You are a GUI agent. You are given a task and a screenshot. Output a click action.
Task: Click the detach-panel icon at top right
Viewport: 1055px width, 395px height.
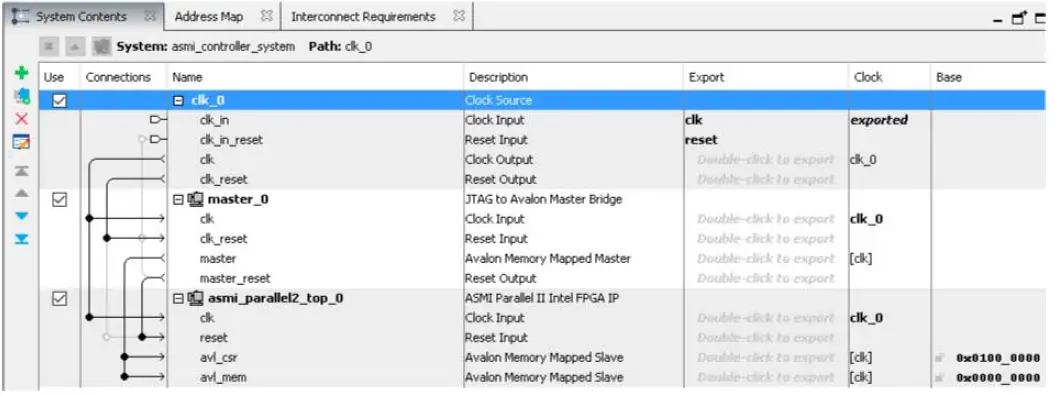(x=1020, y=18)
